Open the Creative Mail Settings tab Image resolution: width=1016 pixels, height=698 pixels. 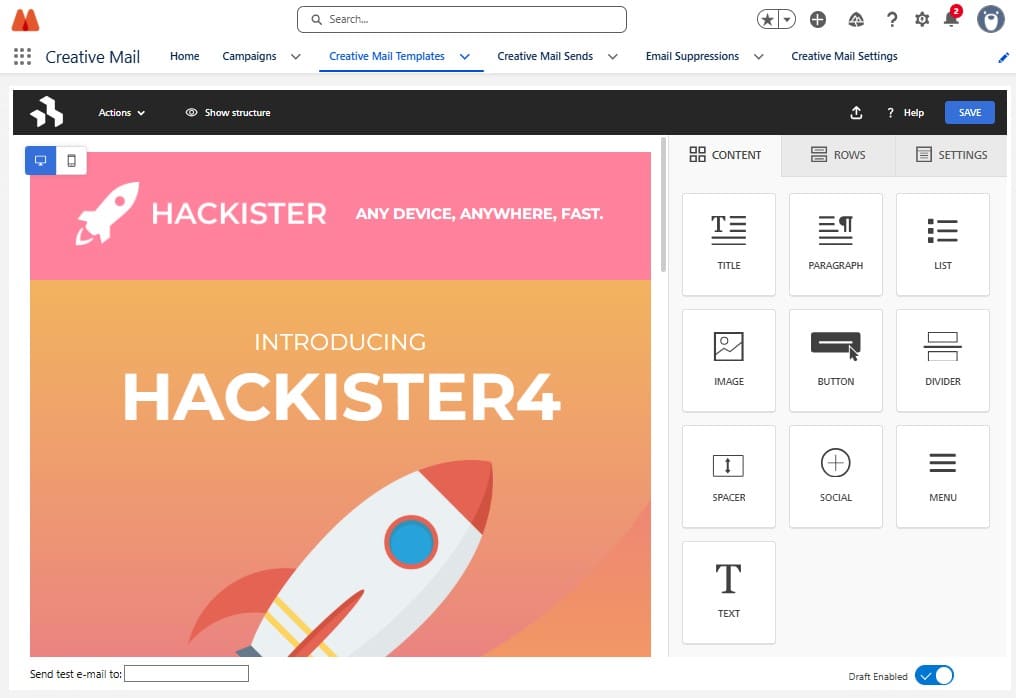pyautogui.click(x=844, y=56)
